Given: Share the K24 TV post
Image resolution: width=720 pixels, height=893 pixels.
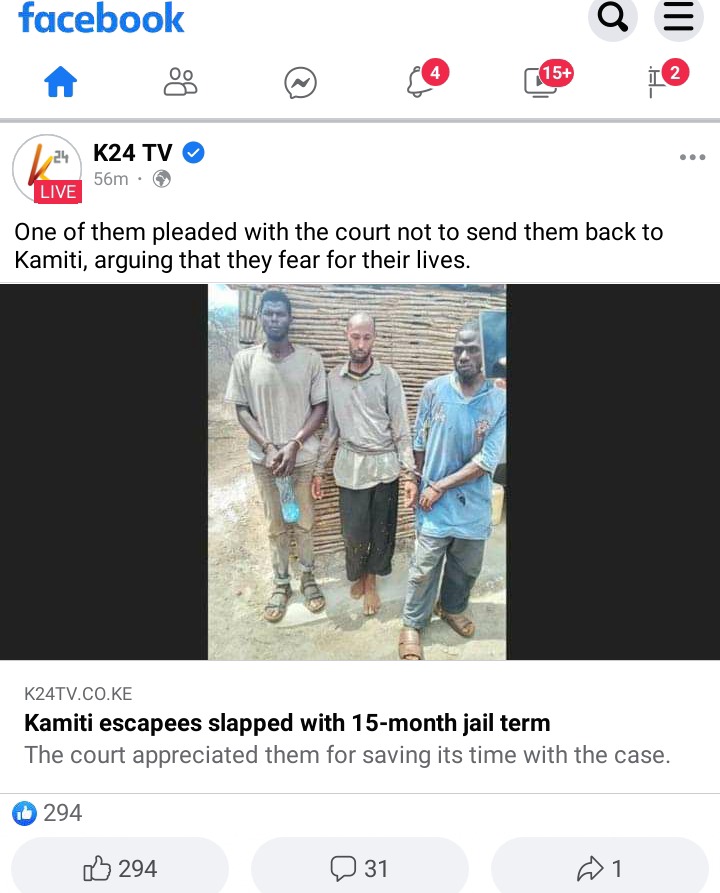Looking at the screenshot, I should coord(599,868).
